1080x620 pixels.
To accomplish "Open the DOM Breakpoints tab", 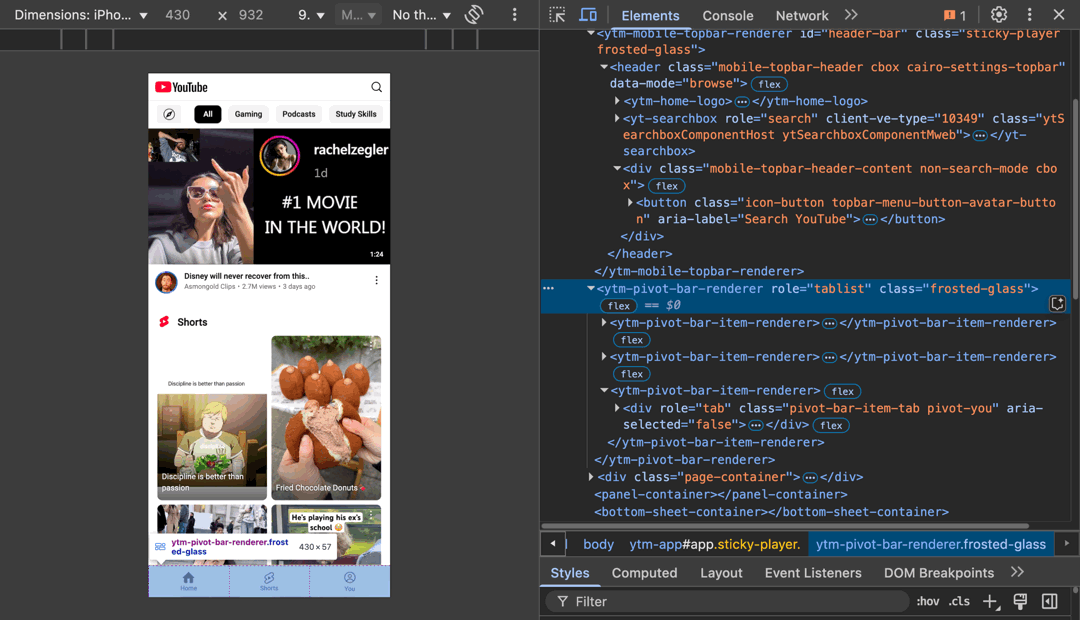I will point(938,572).
